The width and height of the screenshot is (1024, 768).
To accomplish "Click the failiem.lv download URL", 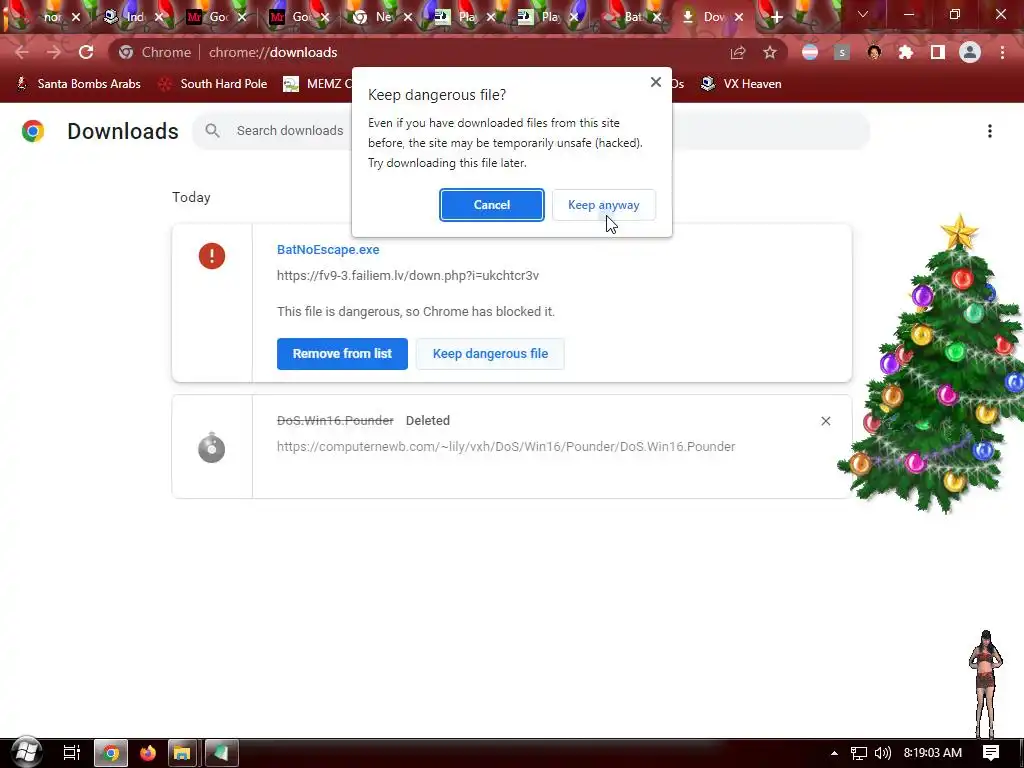I will (408, 276).
